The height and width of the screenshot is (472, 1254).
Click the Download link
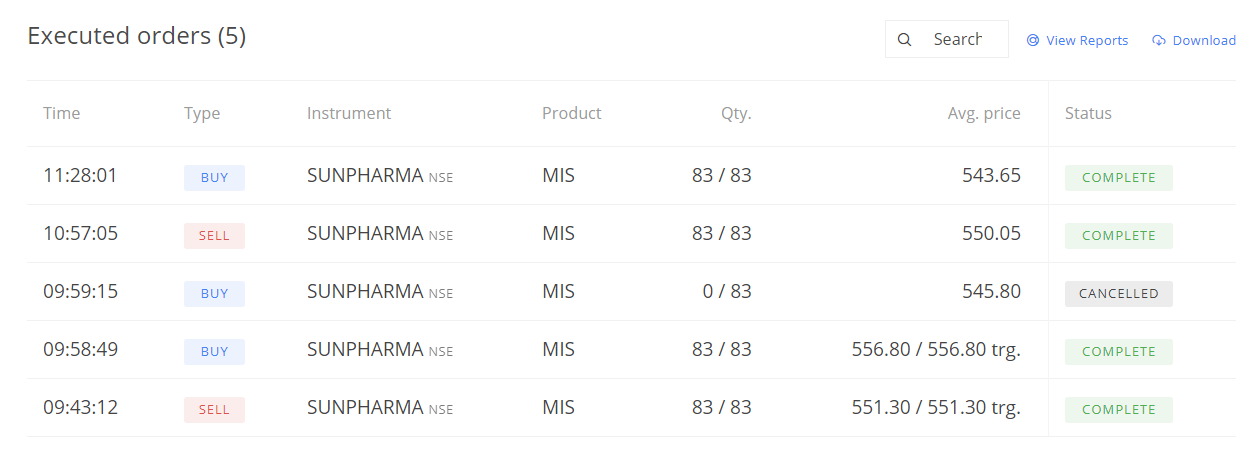pos(1194,41)
